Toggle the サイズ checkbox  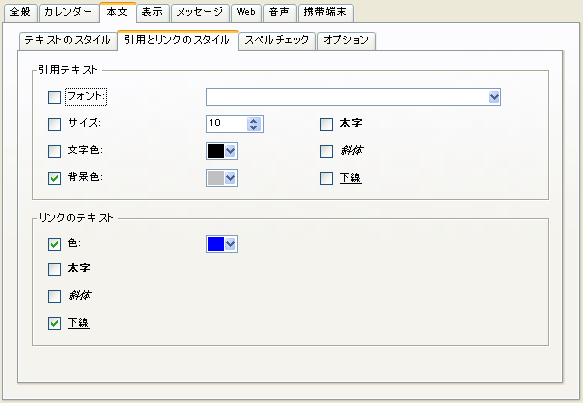(x=54, y=124)
